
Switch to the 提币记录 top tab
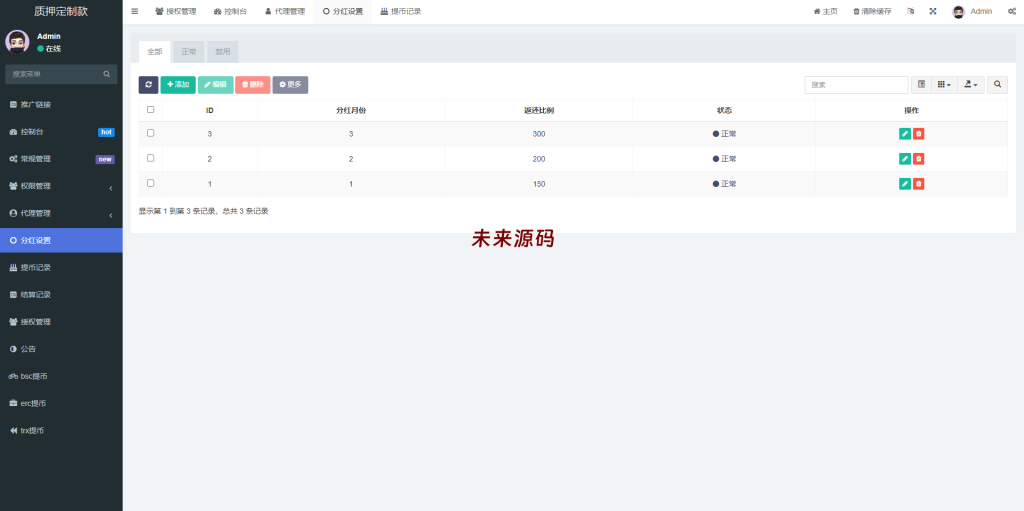pyautogui.click(x=400, y=12)
